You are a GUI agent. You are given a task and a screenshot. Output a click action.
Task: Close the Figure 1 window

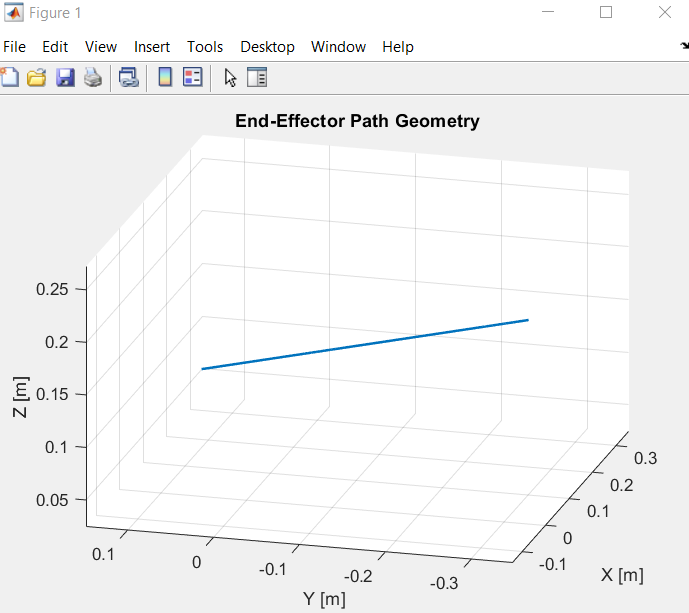click(665, 12)
